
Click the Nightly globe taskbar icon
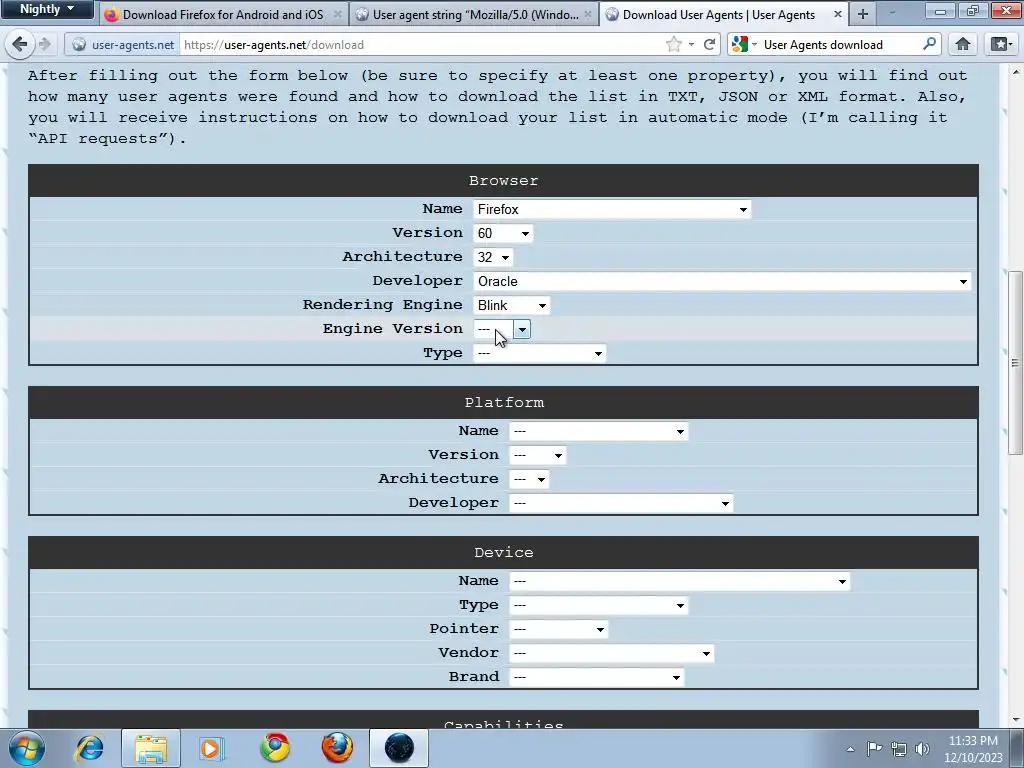pos(399,748)
